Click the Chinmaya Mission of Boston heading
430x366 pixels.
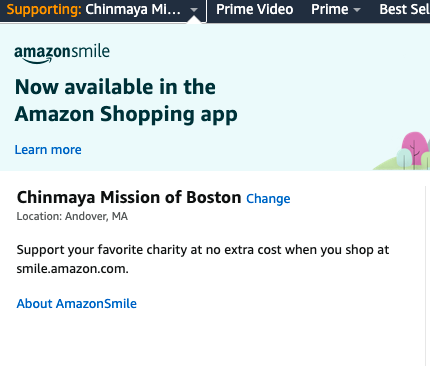[x=129, y=197]
